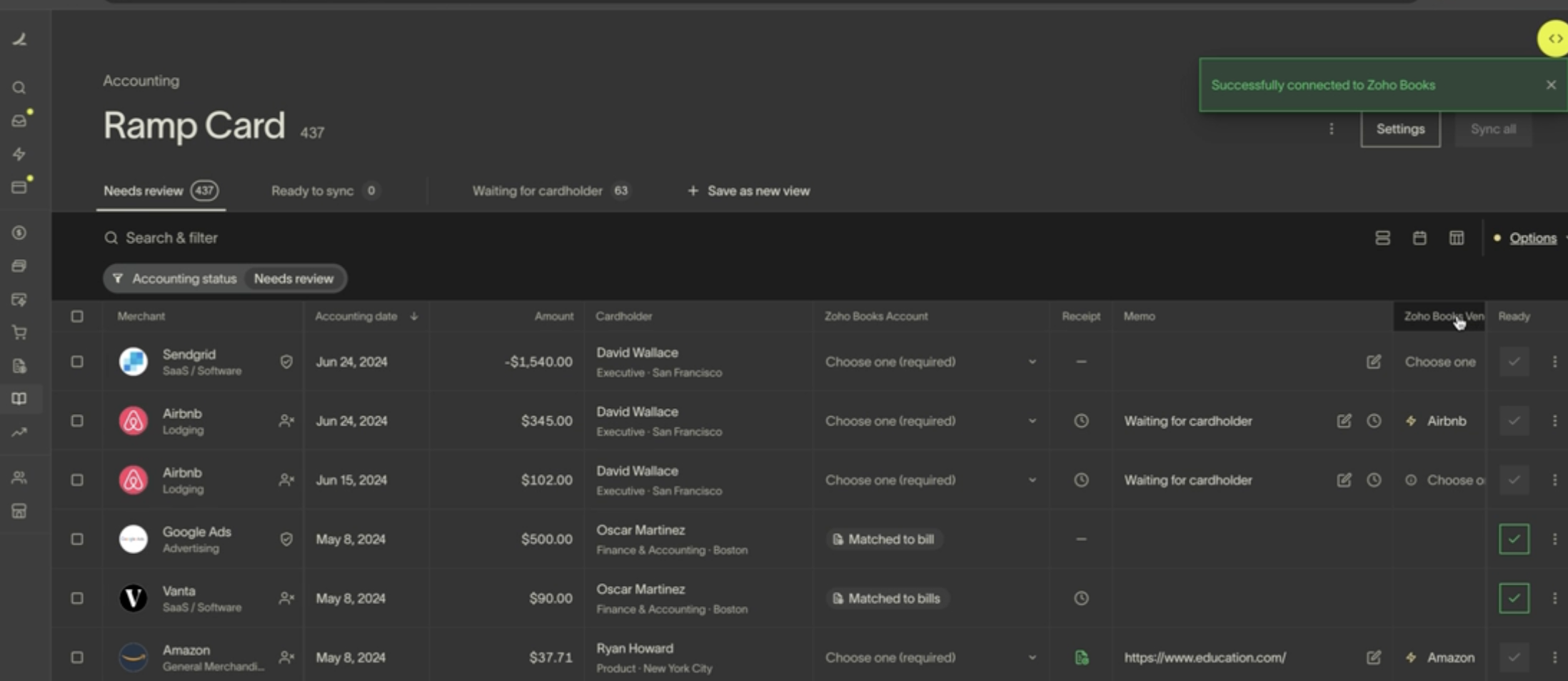Edit memo for Airbnb $345.00 transaction

click(1344, 421)
